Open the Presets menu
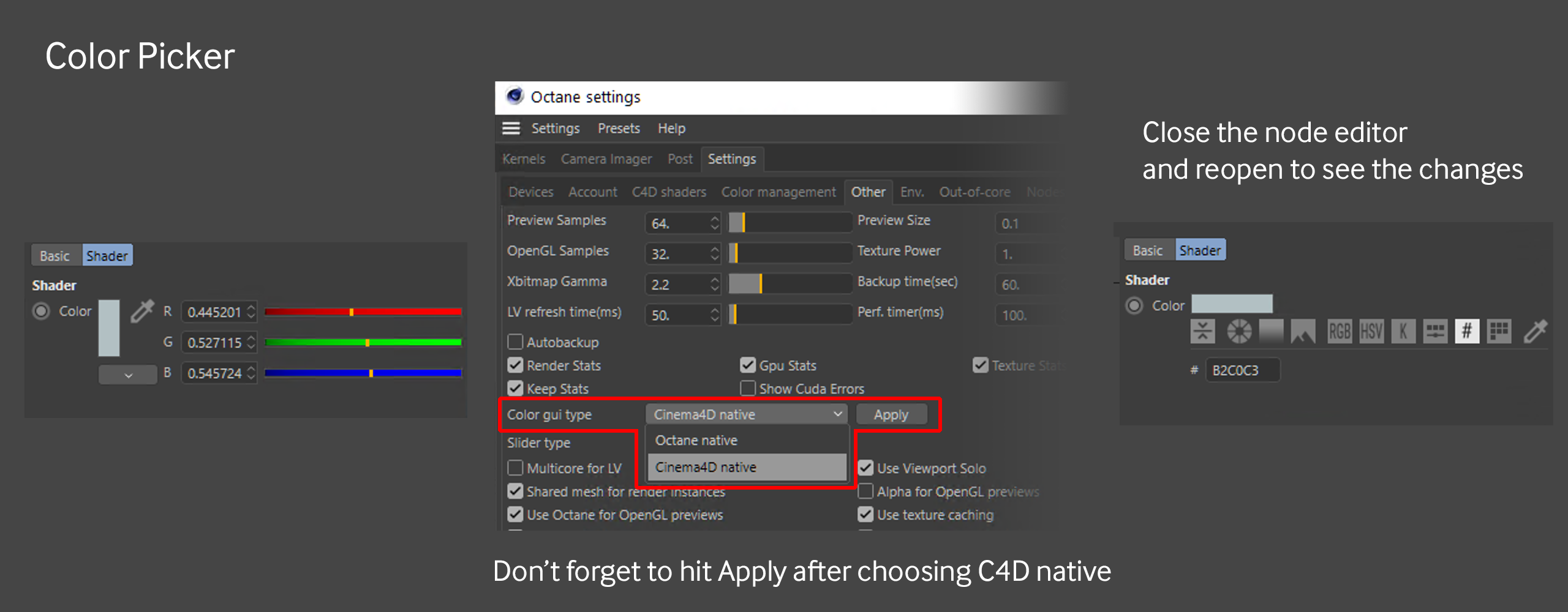1568x612 pixels. click(619, 129)
